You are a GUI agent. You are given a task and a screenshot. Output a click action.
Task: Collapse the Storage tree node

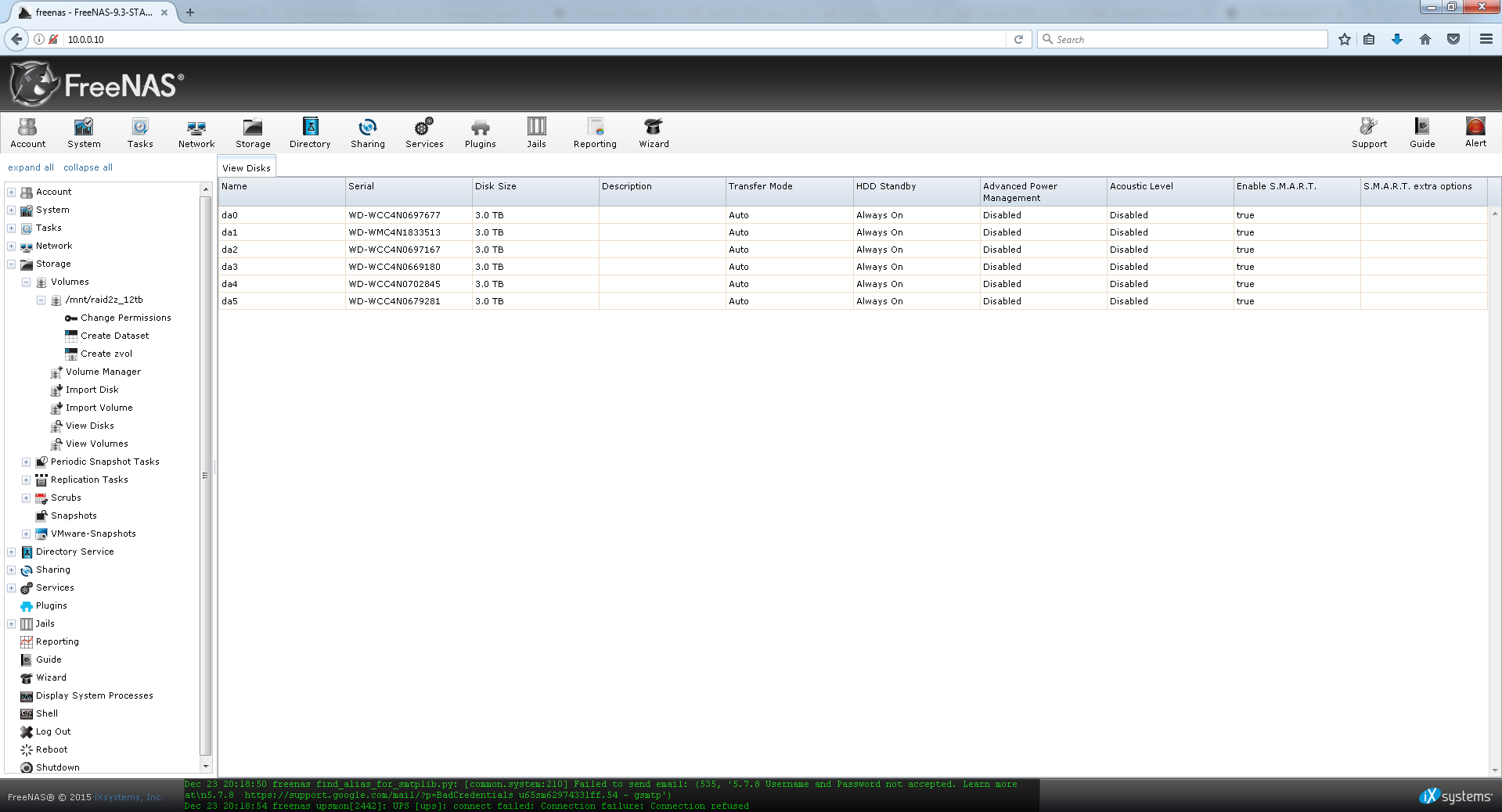pos(12,264)
